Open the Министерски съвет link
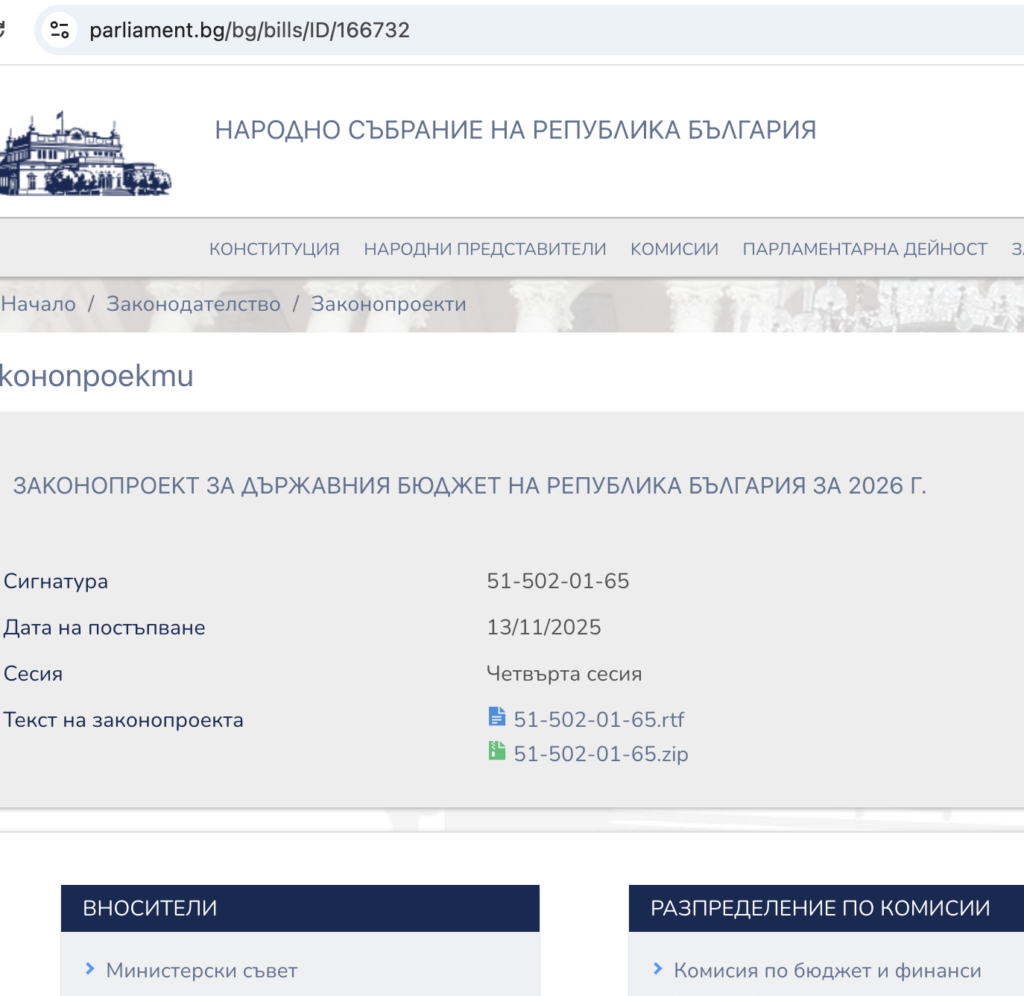 click(x=201, y=970)
